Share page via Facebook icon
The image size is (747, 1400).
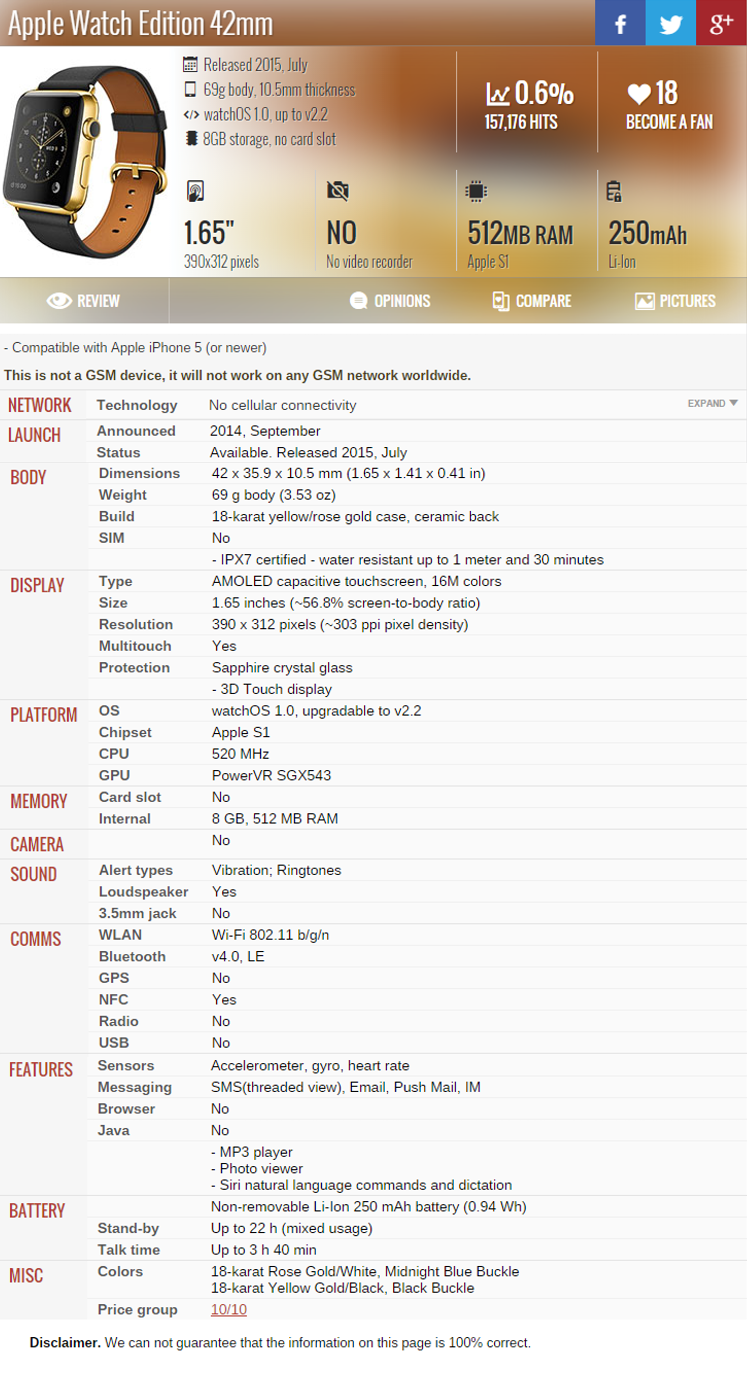click(x=620, y=23)
